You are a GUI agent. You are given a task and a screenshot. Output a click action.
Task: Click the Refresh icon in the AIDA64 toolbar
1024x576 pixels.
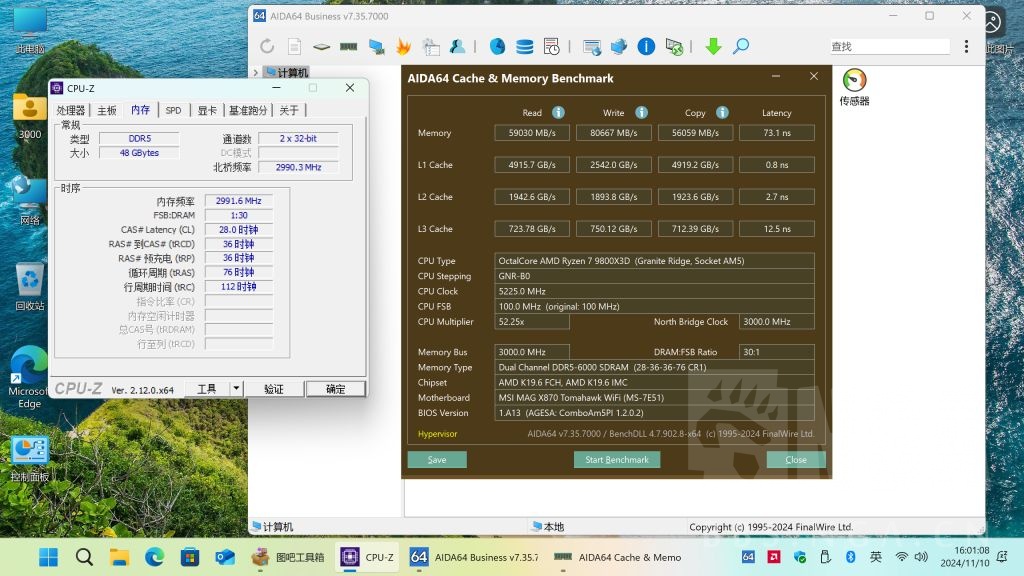point(267,46)
